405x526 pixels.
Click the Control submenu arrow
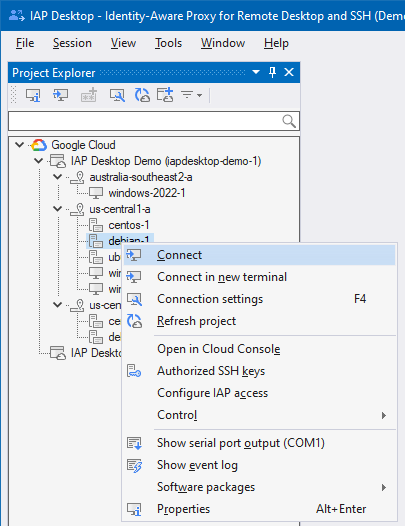click(384, 415)
